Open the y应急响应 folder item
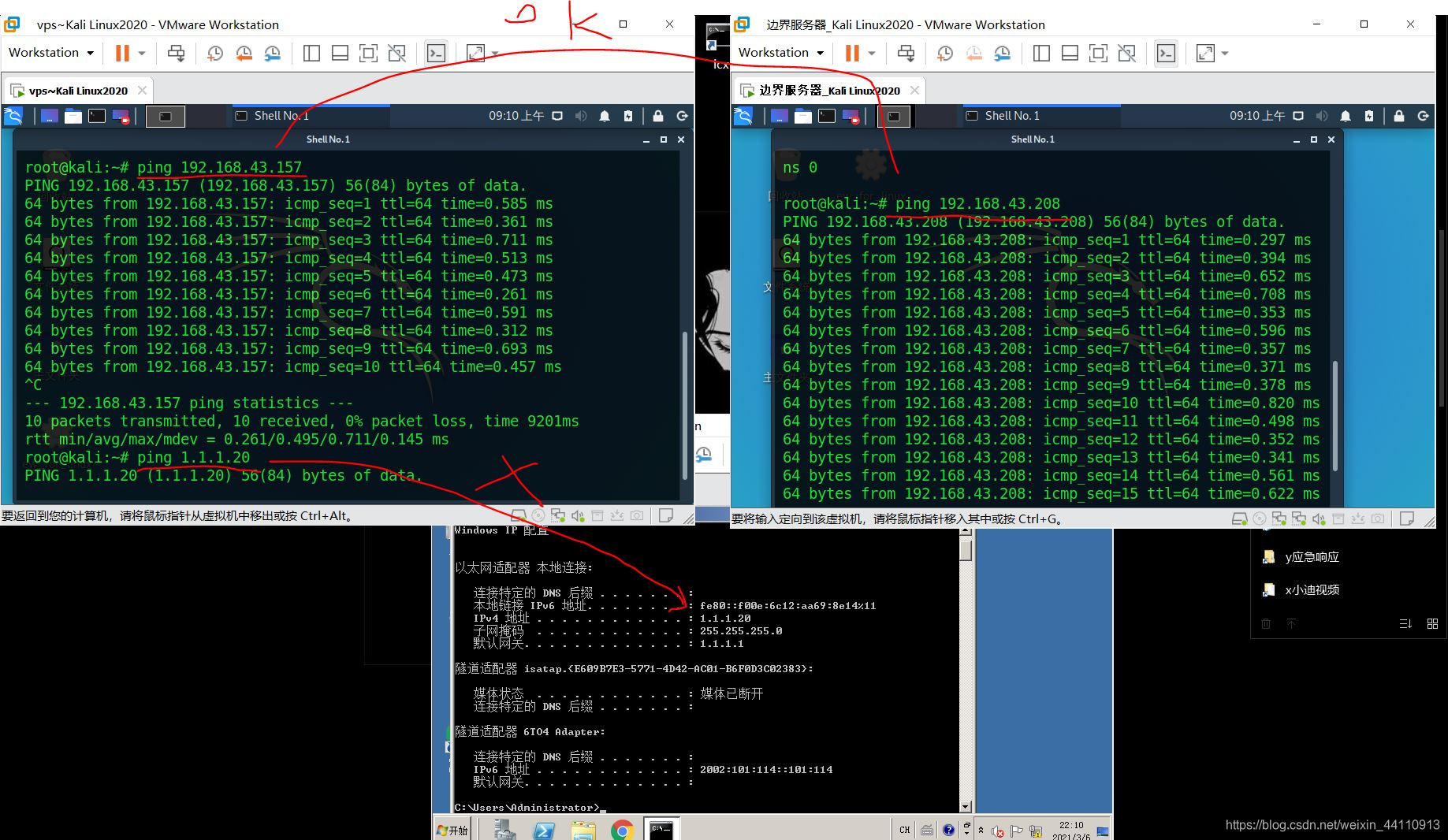Screen dimensions: 1448x840 click(1301, 557)
